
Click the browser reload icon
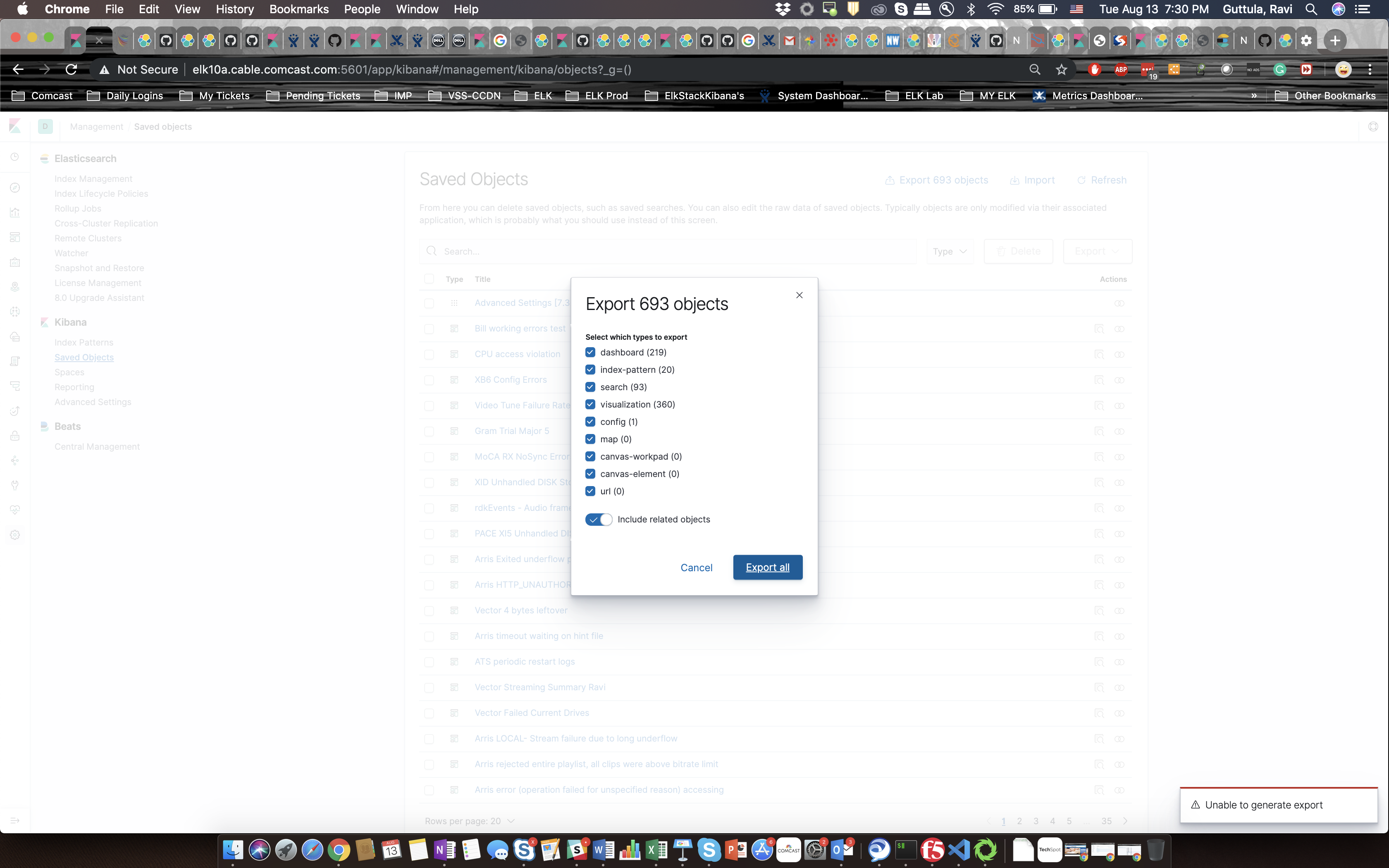coord(71,69)
